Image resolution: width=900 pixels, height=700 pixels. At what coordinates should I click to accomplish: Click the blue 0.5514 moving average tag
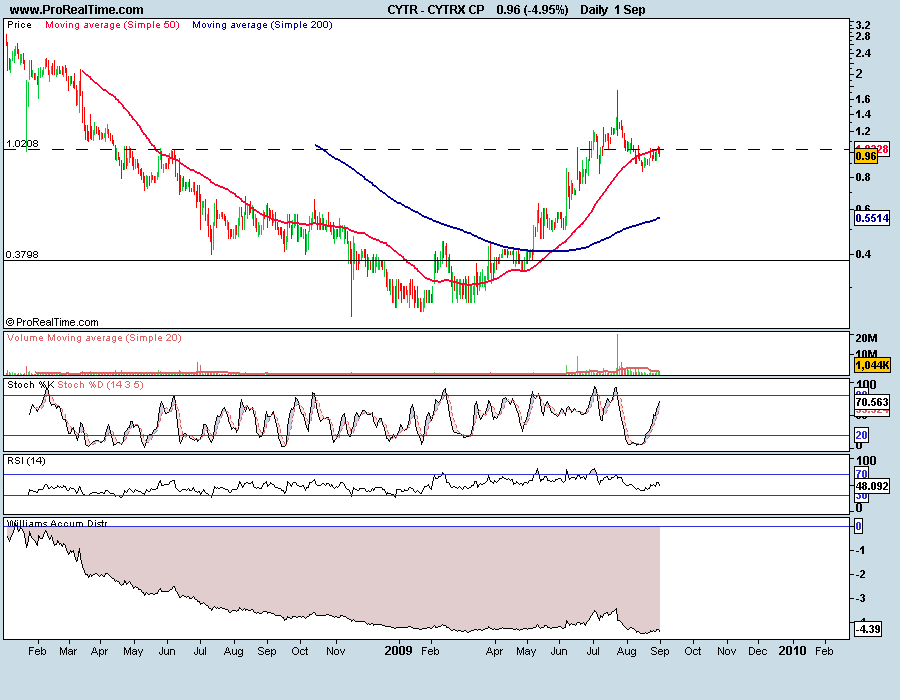point(870,218)
